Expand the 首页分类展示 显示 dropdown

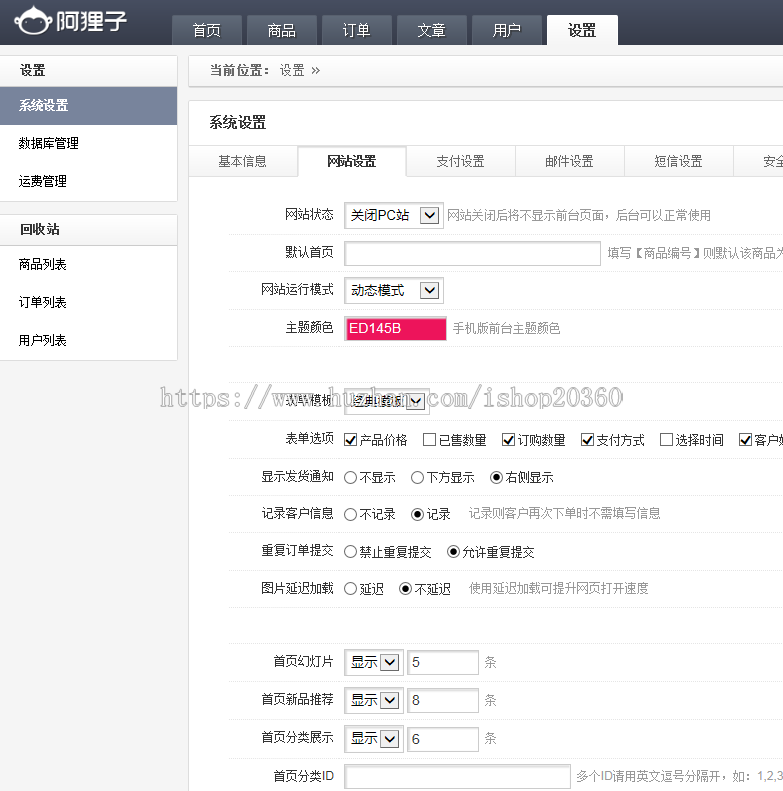coord(374,739)
